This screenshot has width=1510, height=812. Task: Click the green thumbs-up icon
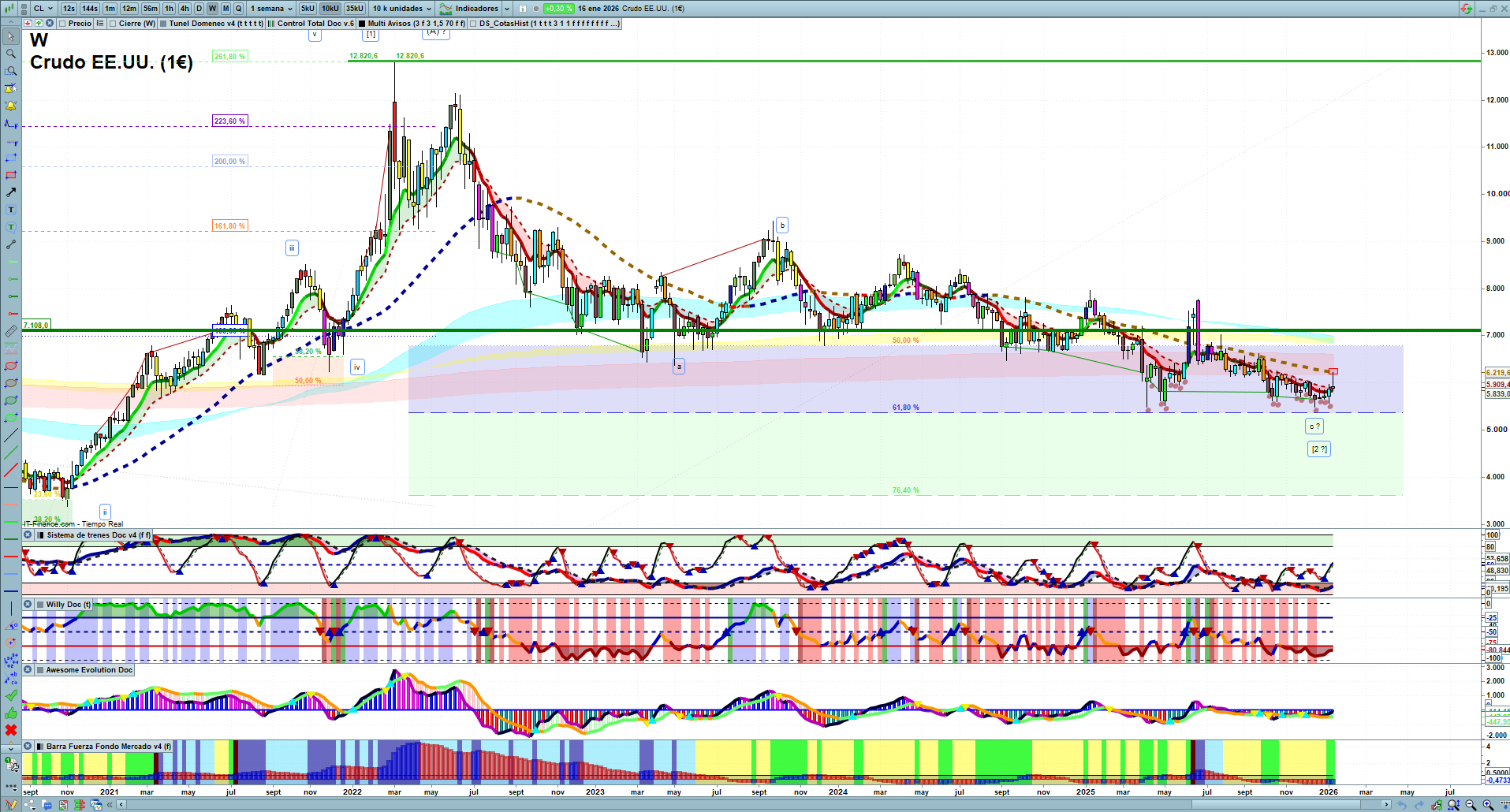click(x=11, y=713)
